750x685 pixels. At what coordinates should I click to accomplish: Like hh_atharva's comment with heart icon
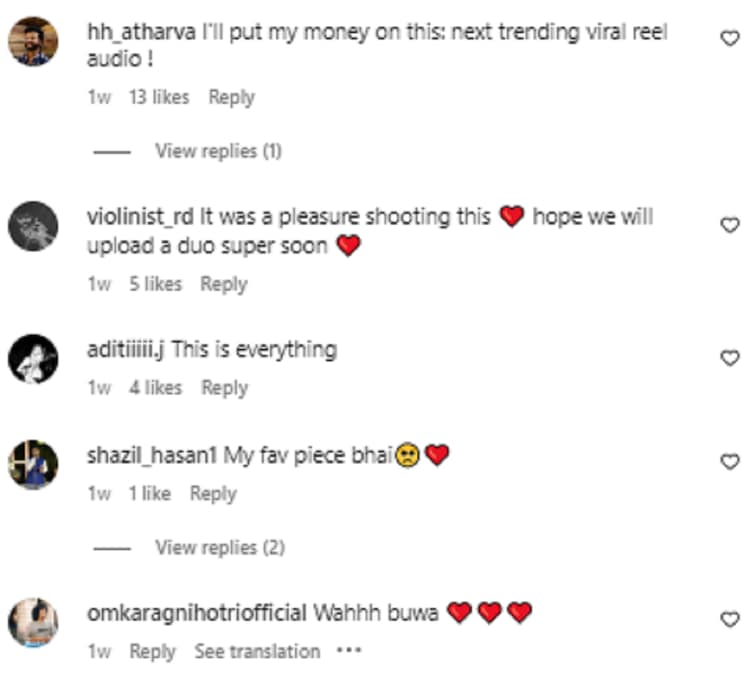pyautogui.click(x=729, y=38)
